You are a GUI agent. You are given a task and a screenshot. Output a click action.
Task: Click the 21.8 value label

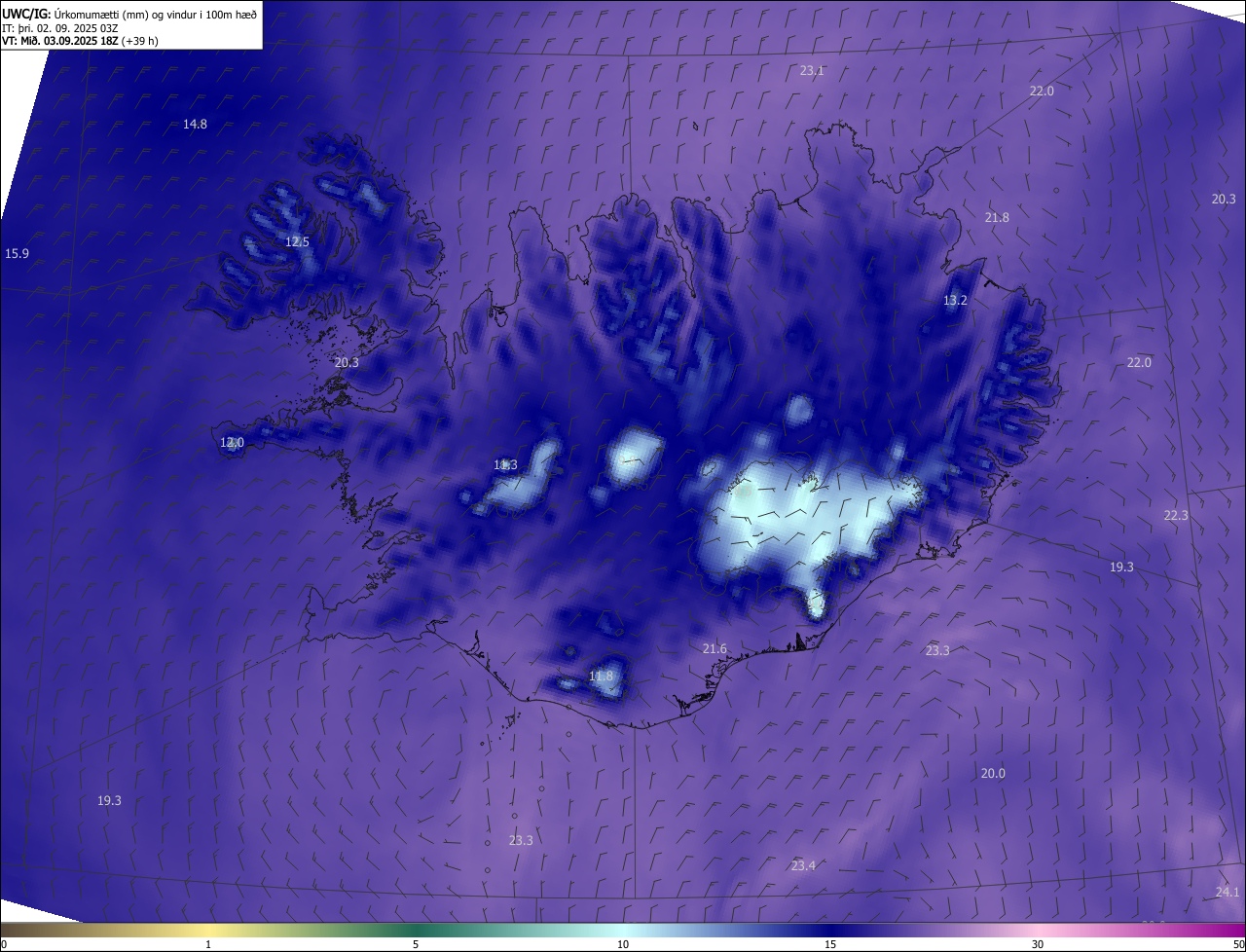pyautogui.click(x=997, y=217)
